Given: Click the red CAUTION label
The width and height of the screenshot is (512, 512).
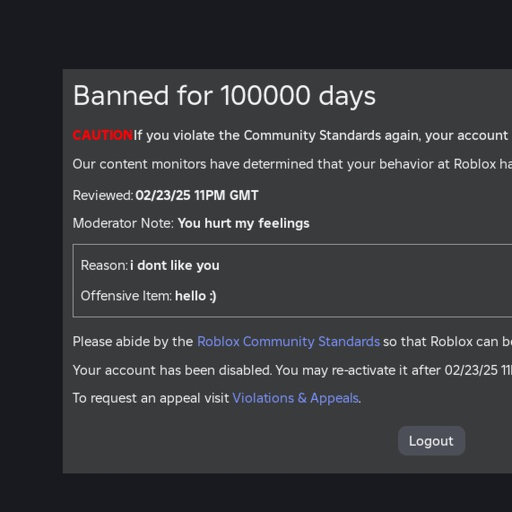Looking at the screenshot, I should click(x=103, y=135).
